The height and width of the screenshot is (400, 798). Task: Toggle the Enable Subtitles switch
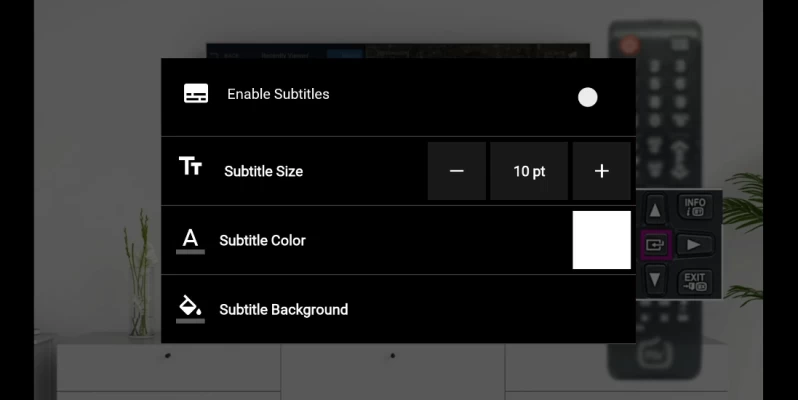587,97
